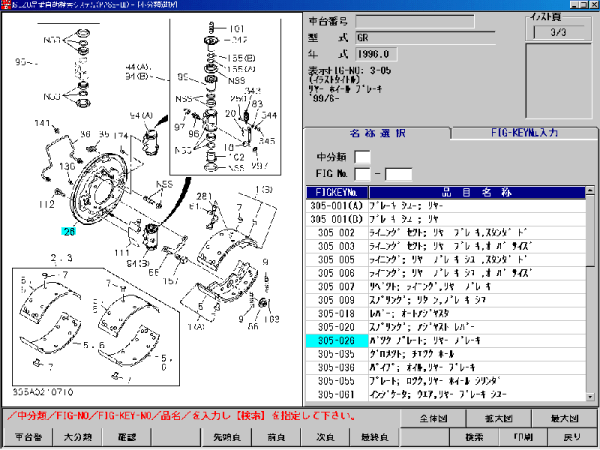Switch to the 名称選択 tab
Screen dimensions: 600x450
376,133
